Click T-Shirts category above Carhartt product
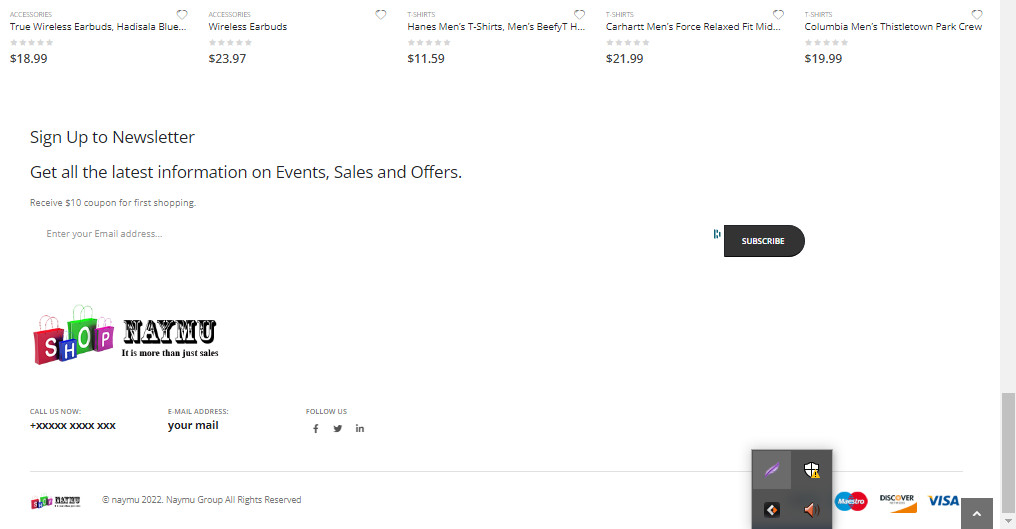1016x529 pixels. [619, 14]
